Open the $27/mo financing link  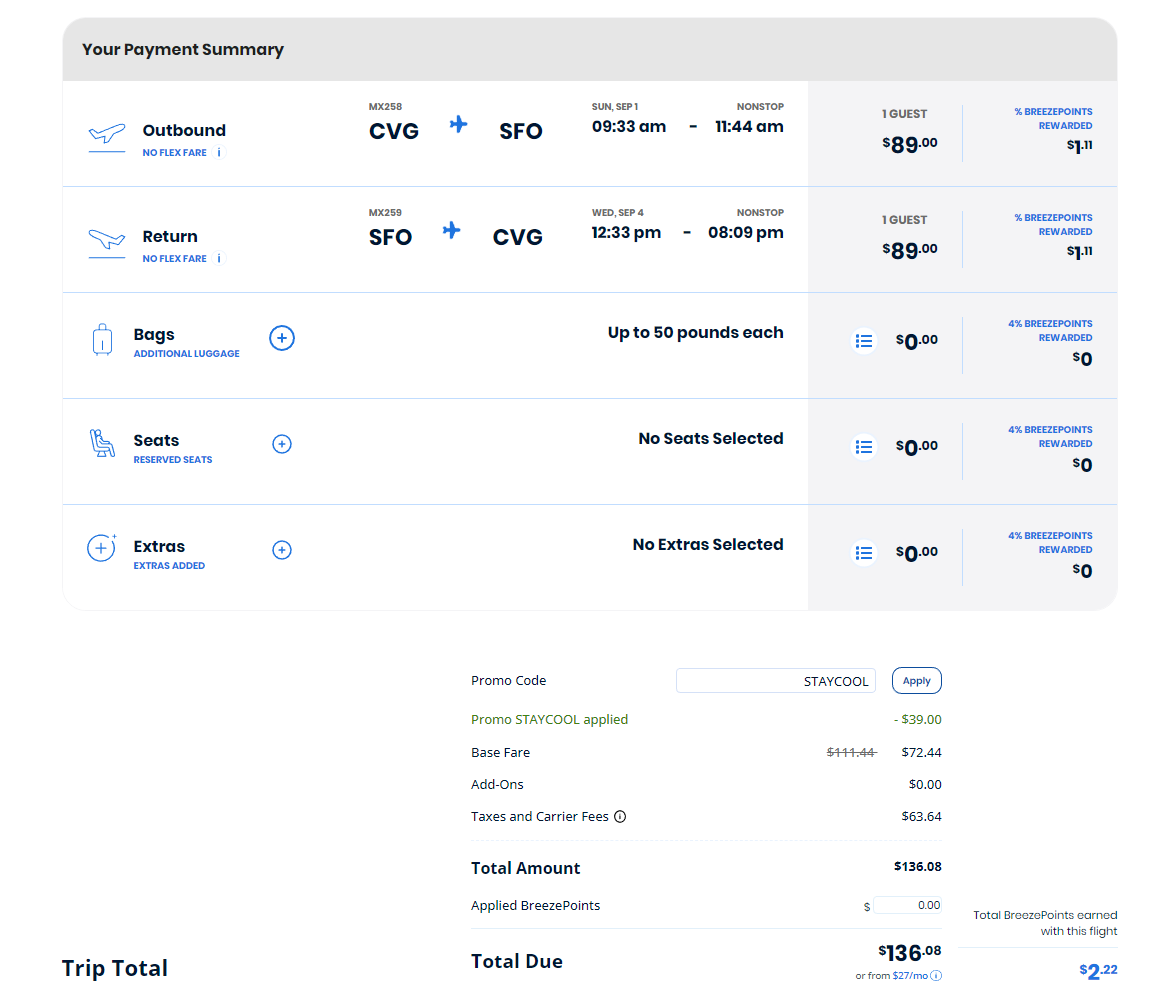pos(910,976)
